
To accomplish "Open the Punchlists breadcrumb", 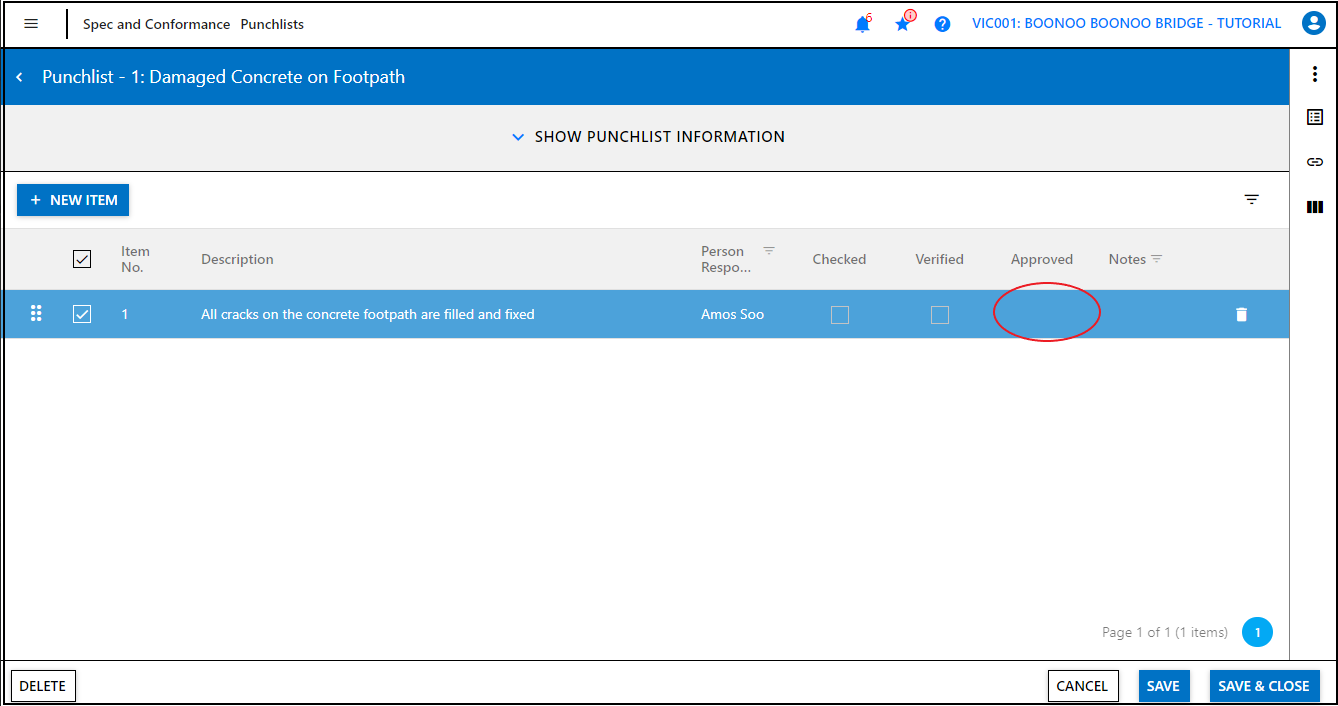I will [x=272, y=24].
